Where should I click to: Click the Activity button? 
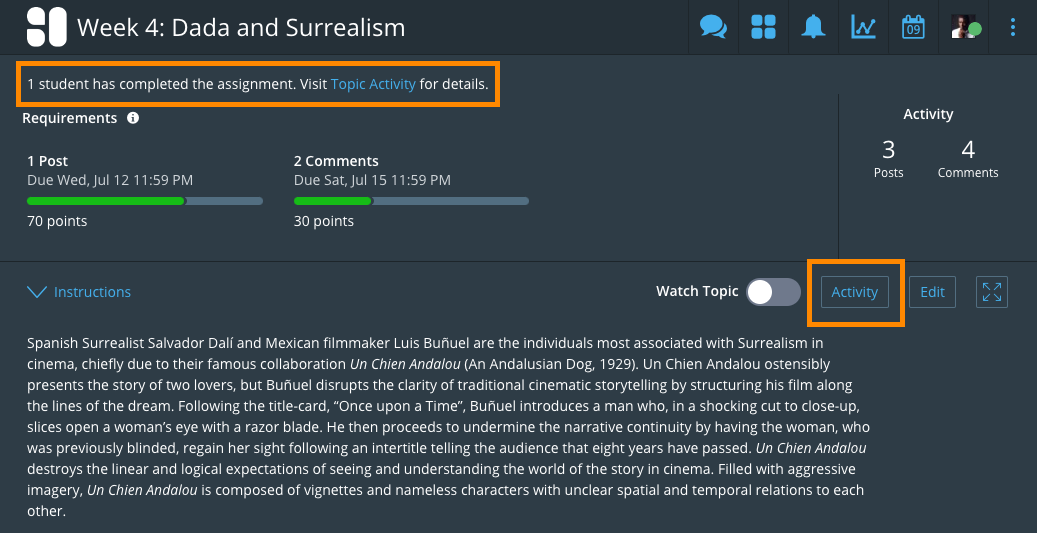855,292
